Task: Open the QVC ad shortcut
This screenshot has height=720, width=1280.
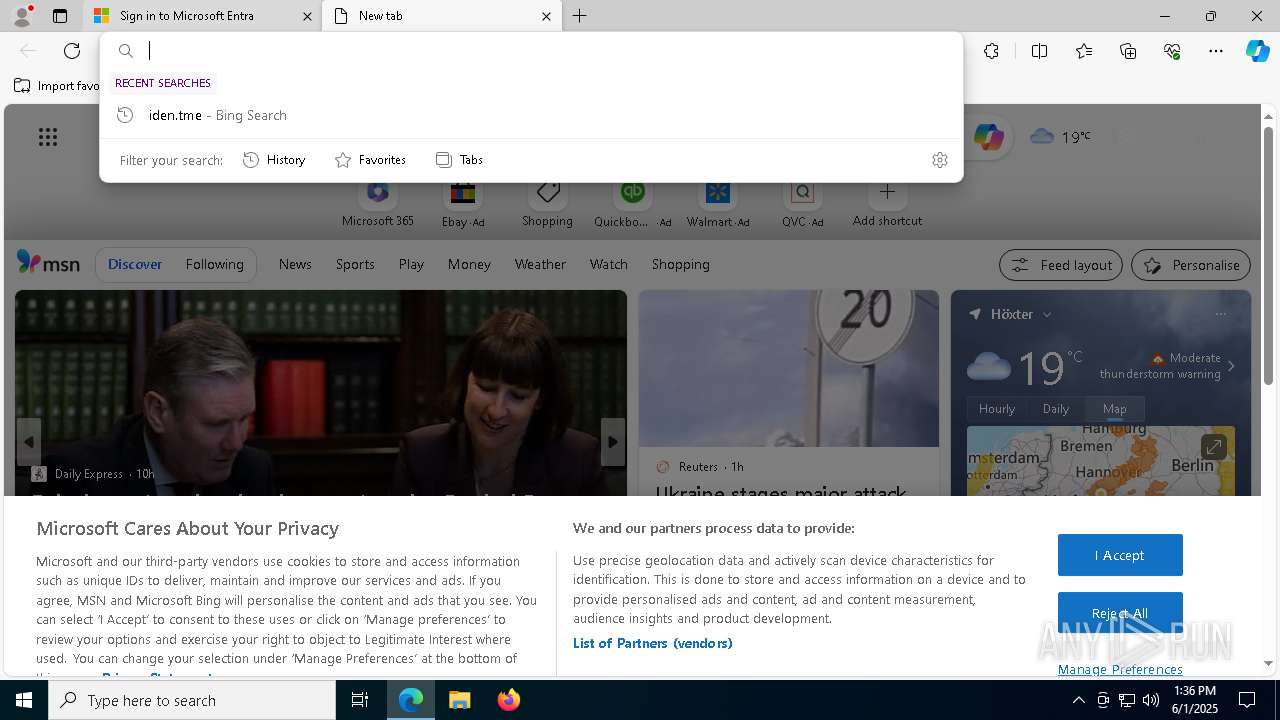Action: pyautogui.click(x=802, y=205)
